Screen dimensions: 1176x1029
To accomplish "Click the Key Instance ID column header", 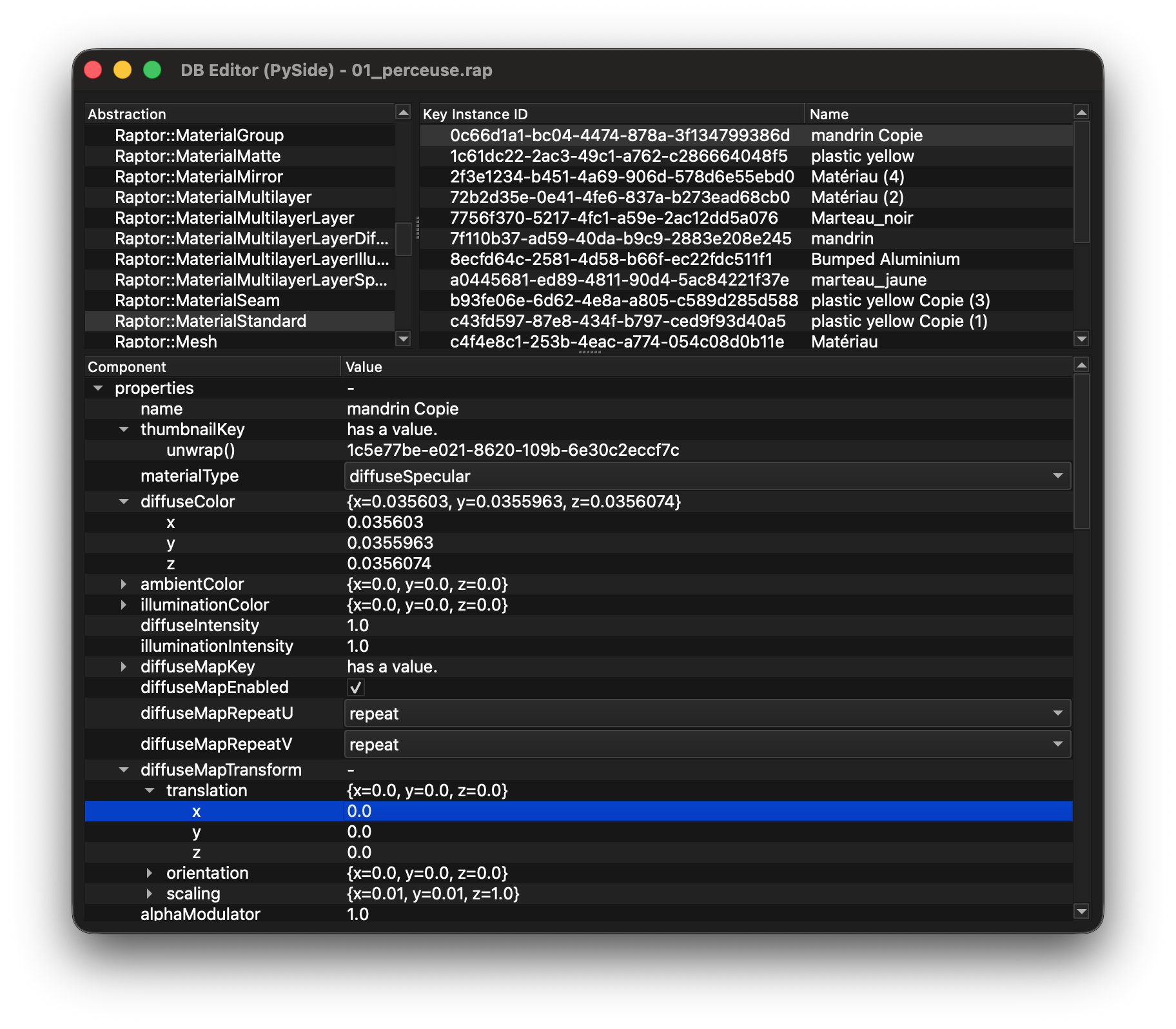I will click(611, 114).
